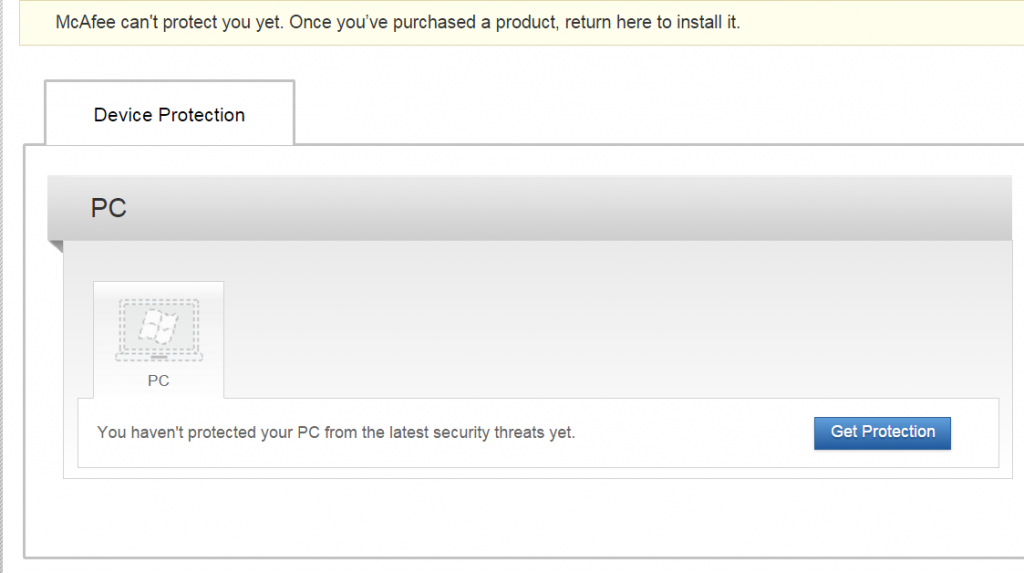The image size is (1024, 573).
Task: Click the laptop base of the PC icon
Action: pos(158,356)
